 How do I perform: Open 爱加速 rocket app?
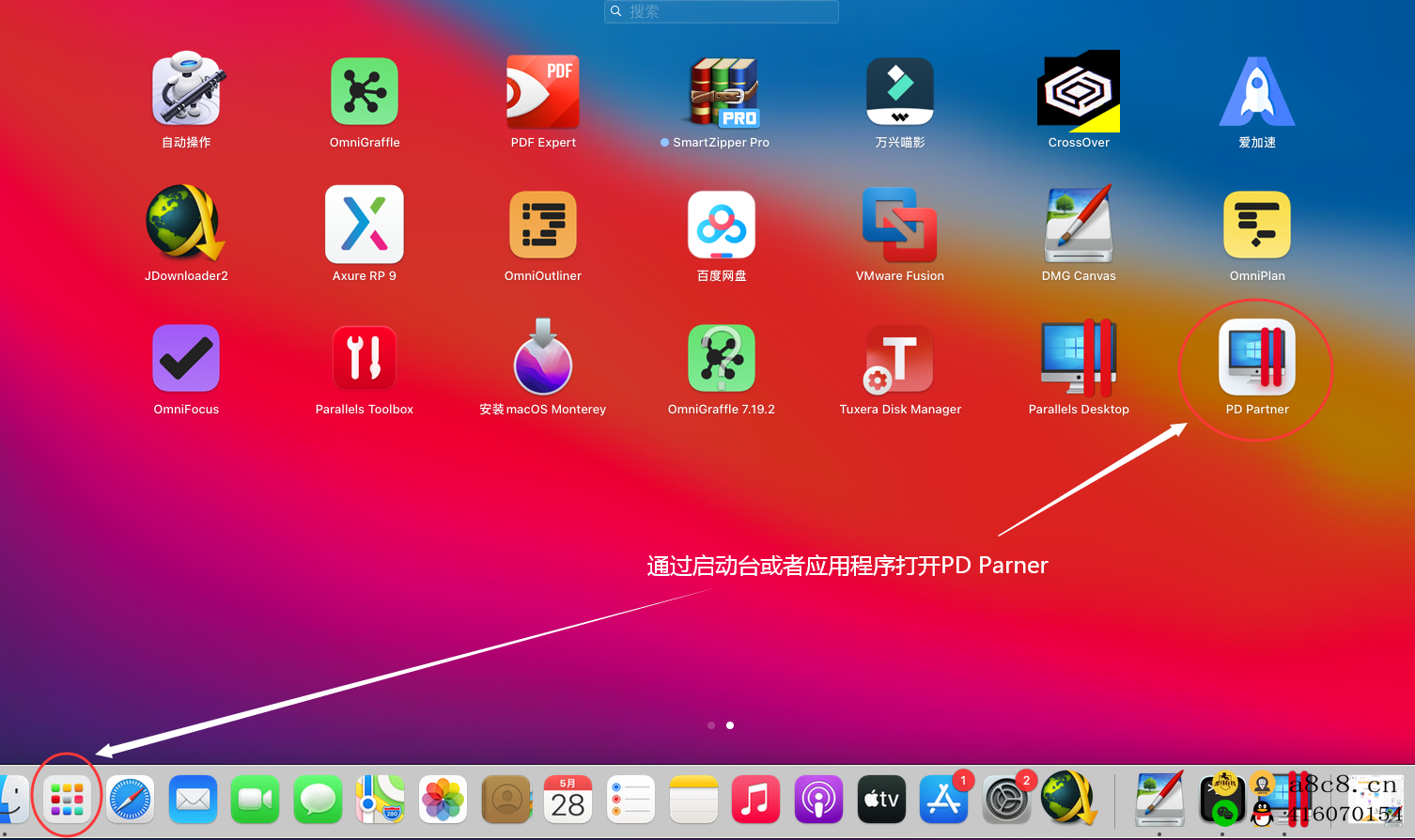(1257, 91)
